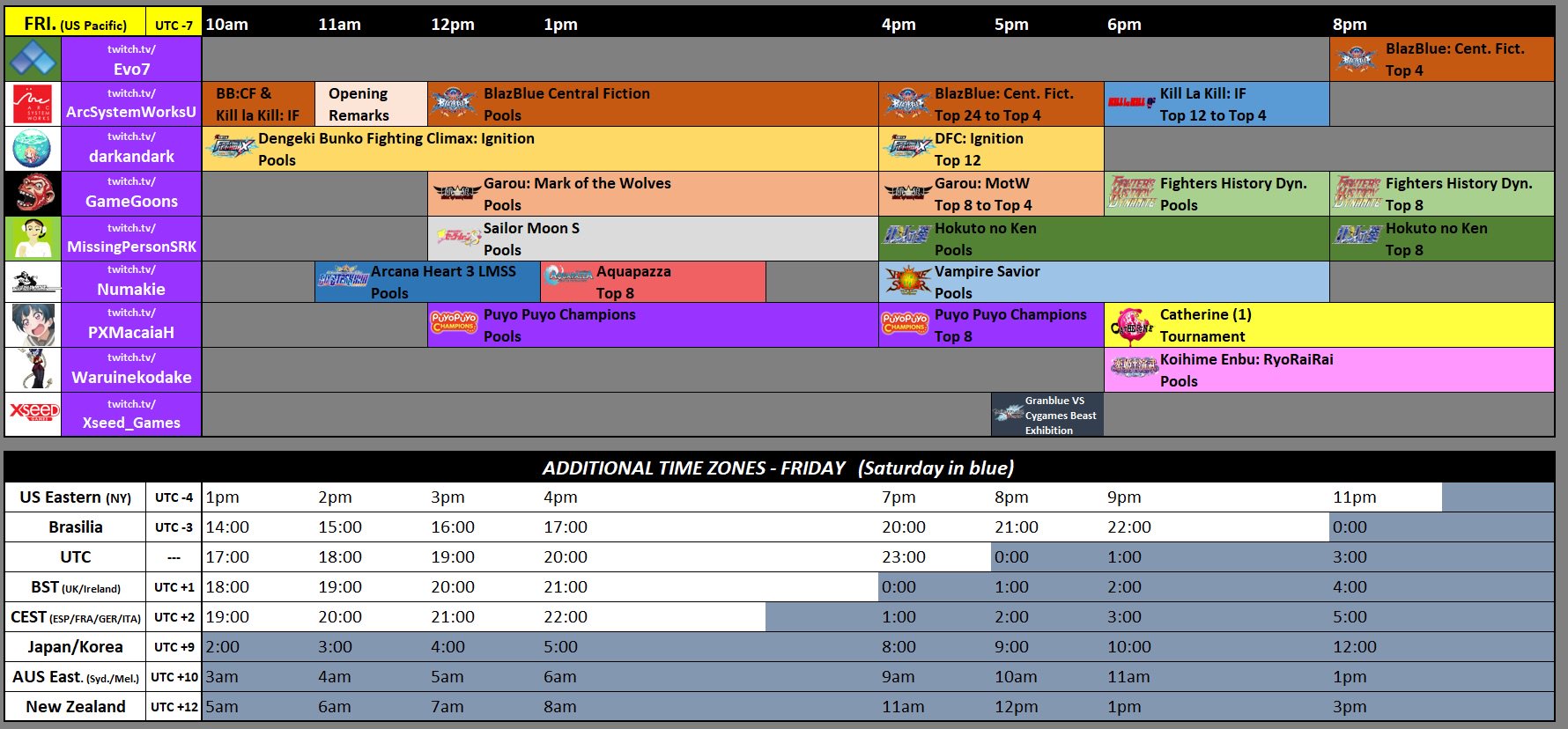The image size is (1568, 729).
Task: Go to the twitch.tv/Xseed_Games link
Action: (x=131, y=414)
